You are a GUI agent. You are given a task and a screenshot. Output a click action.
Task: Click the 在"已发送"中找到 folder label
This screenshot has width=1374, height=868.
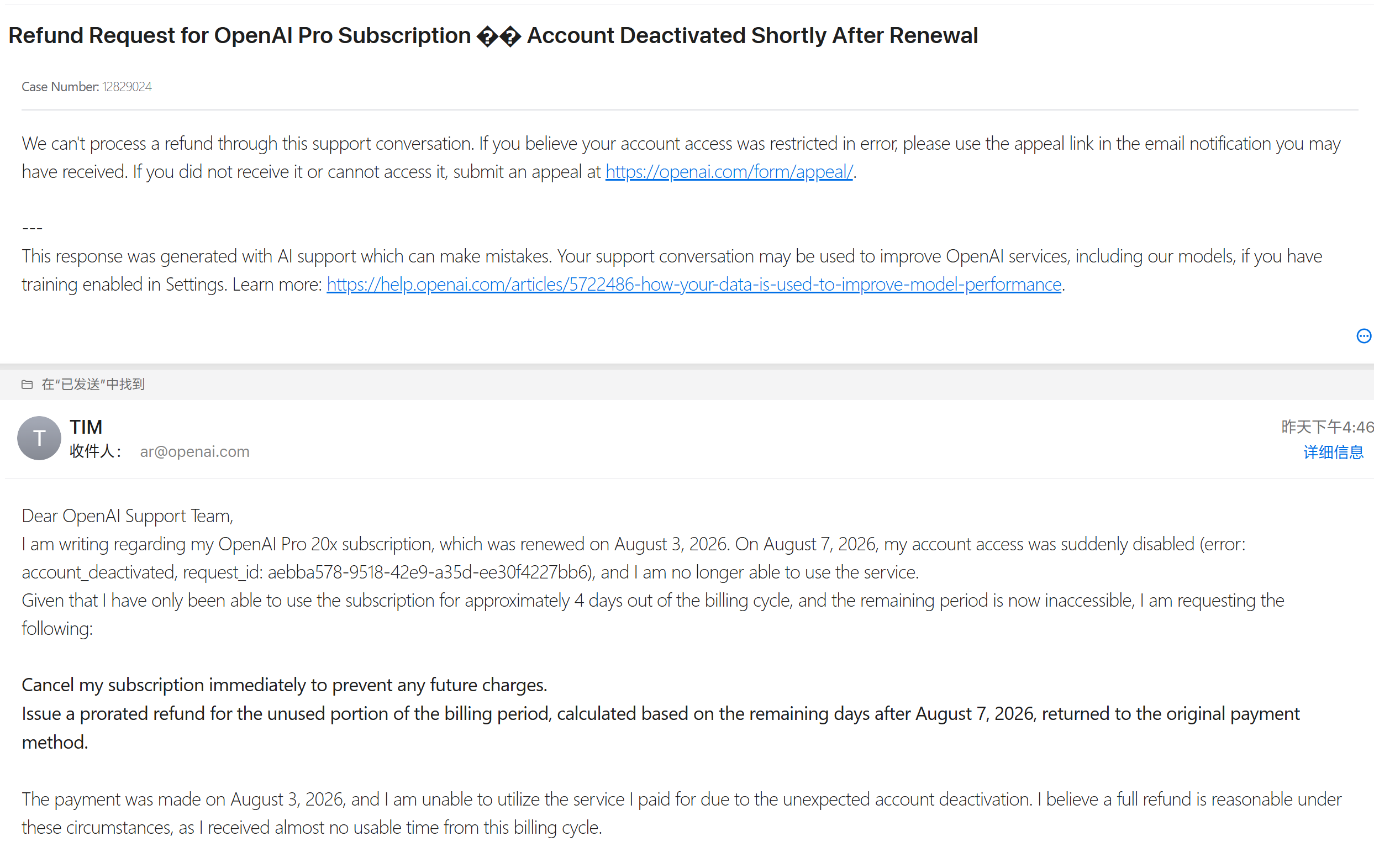tap(93, 385)
